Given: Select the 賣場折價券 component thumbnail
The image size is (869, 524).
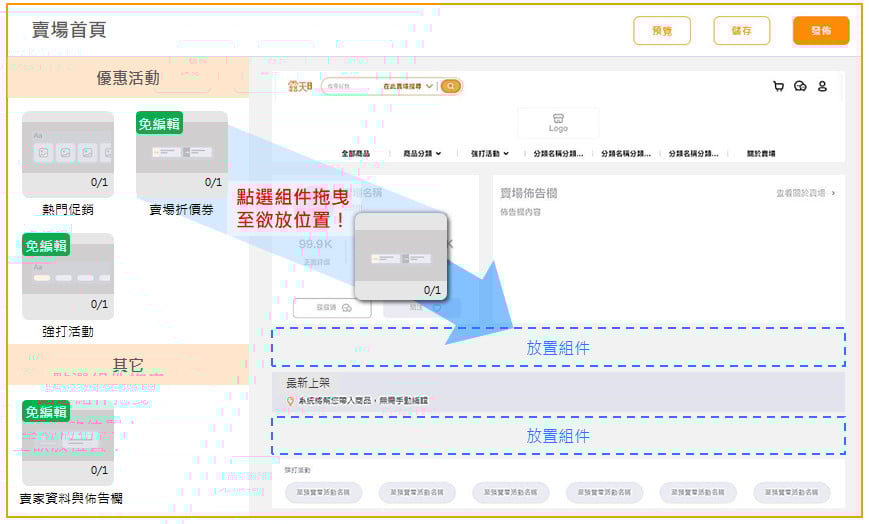Looking at the screenshot, I should (181, 153).
